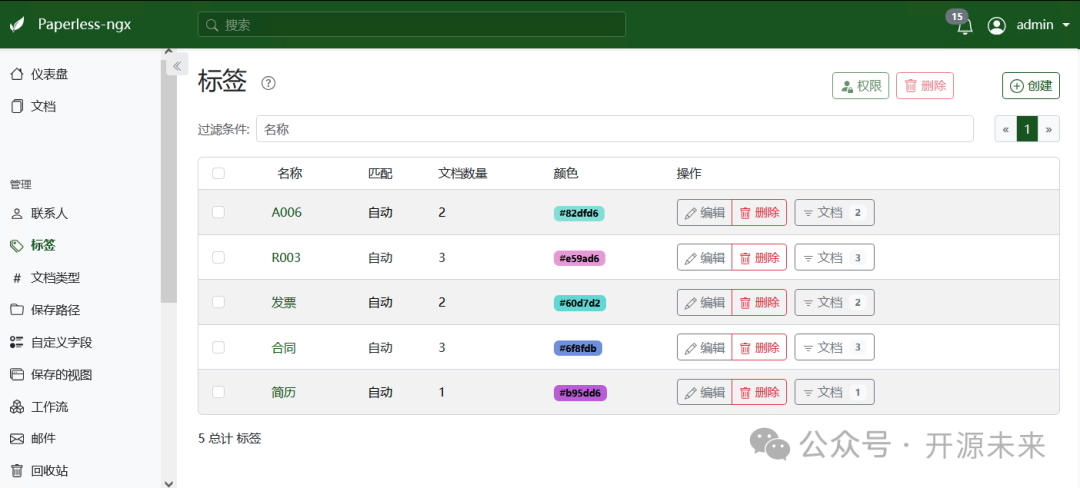The width and height of the screenshot is (1080, 488).
Task: Edit the A006 tag
Action: click(x=705, y=213)
